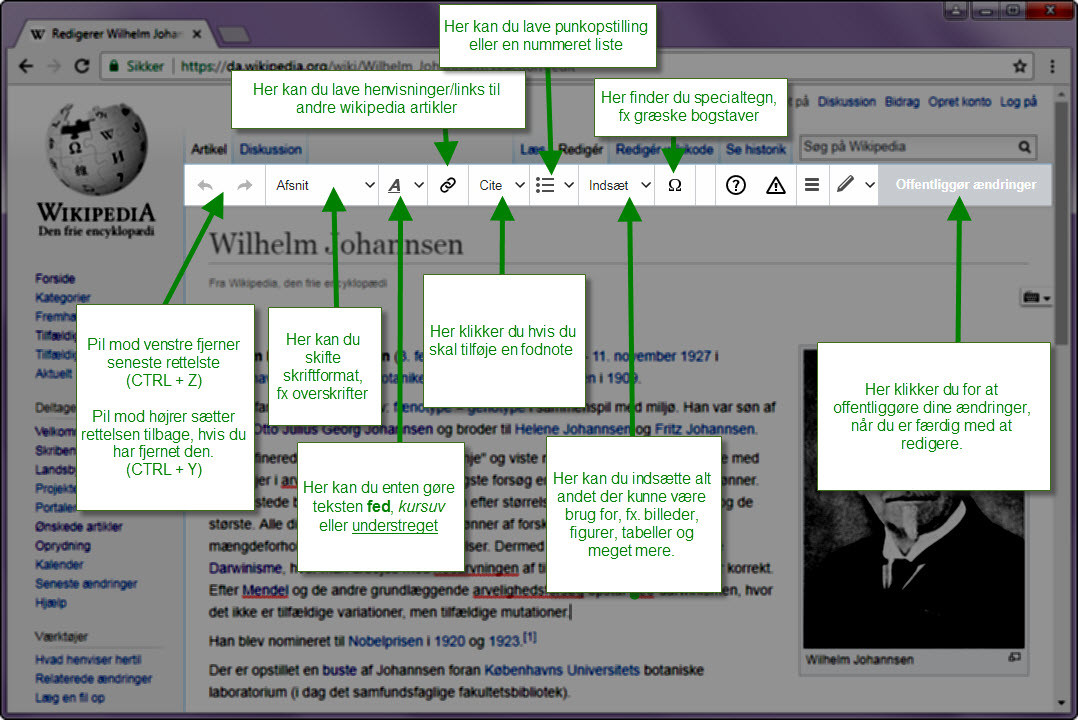
Task: Expand the Indsæt insert menu
Action: pos(617,185)
